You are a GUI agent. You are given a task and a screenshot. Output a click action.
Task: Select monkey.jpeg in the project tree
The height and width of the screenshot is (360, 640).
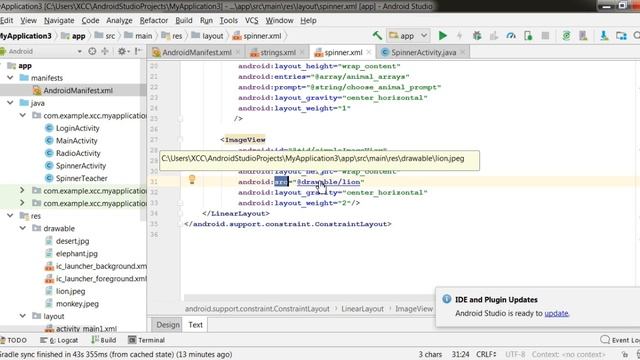[x=77, y=304]
